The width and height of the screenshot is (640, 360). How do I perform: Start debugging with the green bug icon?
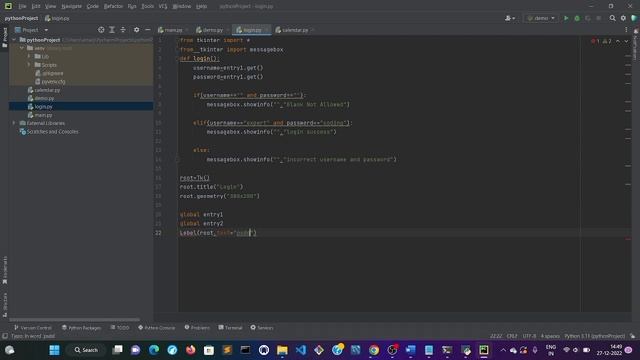tap(577, 18)
